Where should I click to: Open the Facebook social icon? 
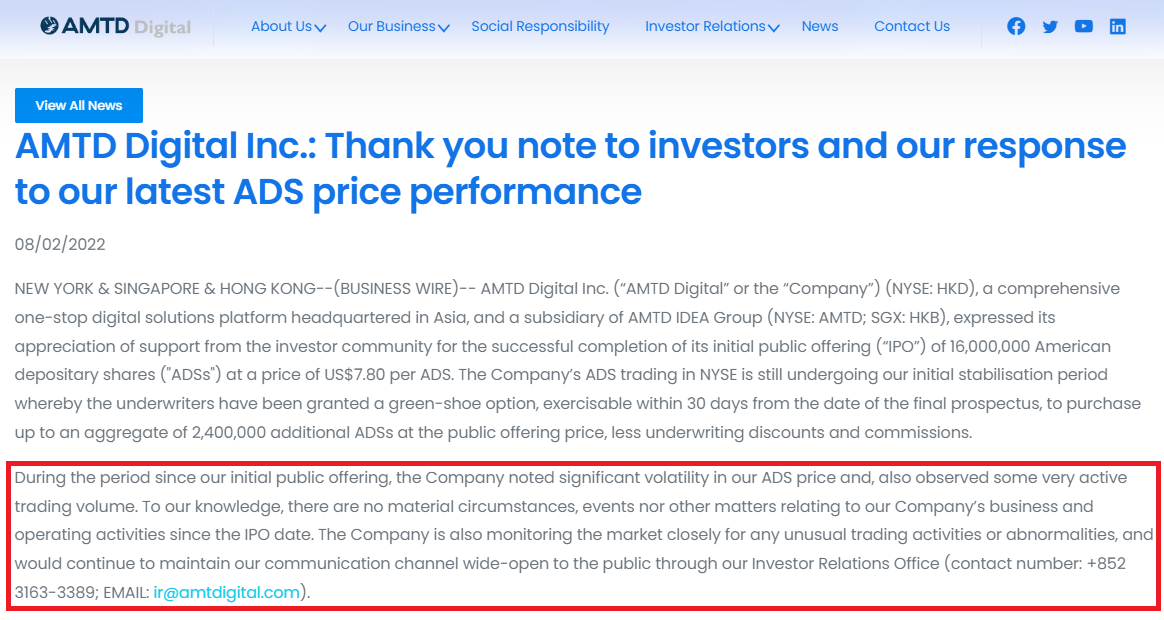[1016, 27]
